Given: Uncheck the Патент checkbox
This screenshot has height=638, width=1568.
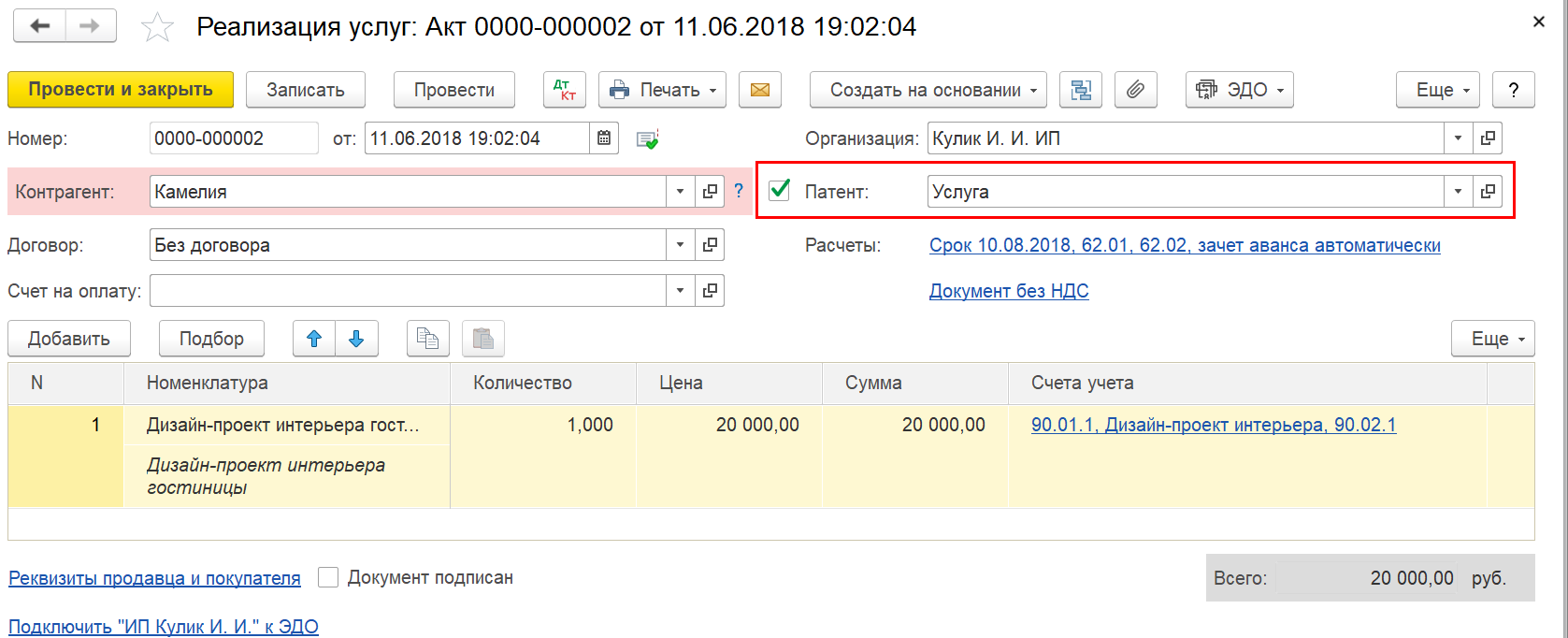Looking at the screenshot, I should point(779,191).
